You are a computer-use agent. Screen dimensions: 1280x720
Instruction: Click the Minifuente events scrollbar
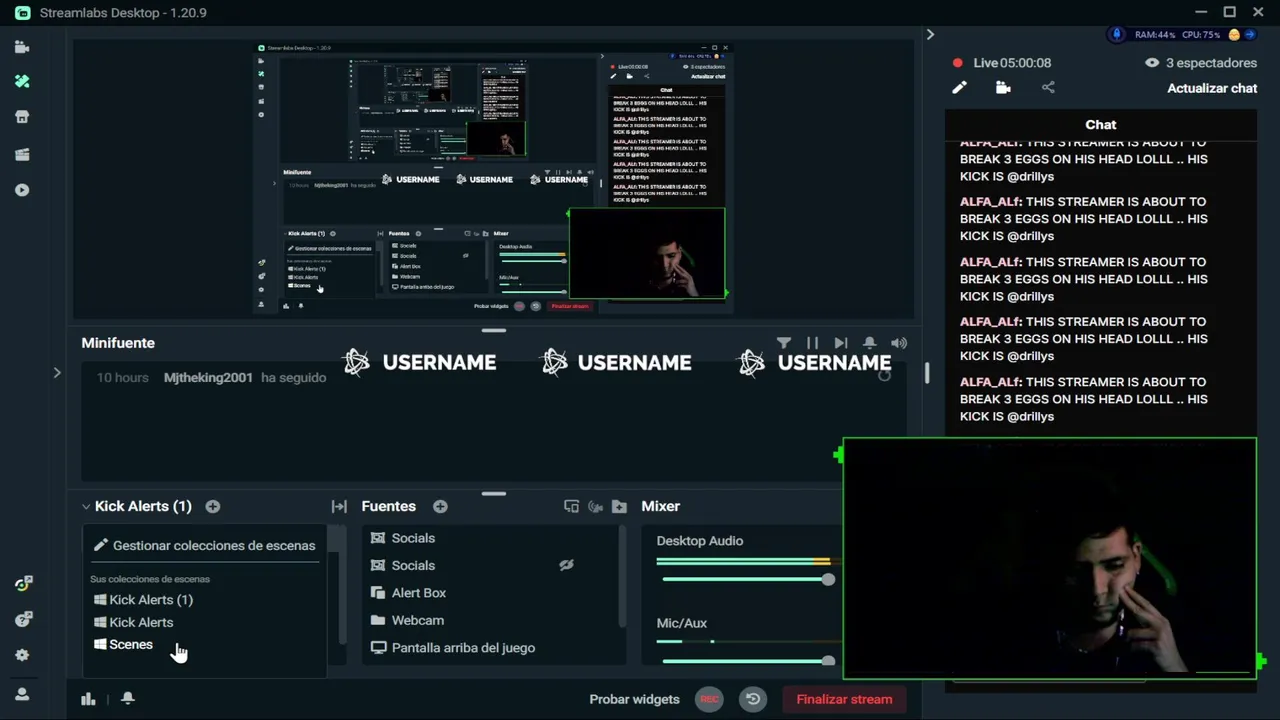coord(926,373)
